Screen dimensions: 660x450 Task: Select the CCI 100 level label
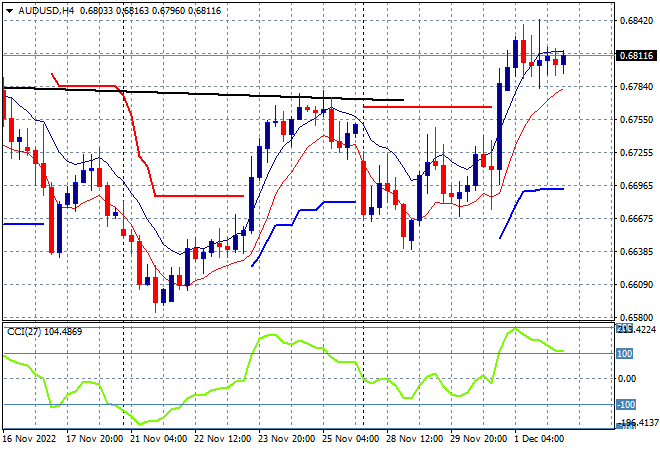[625, 354]
